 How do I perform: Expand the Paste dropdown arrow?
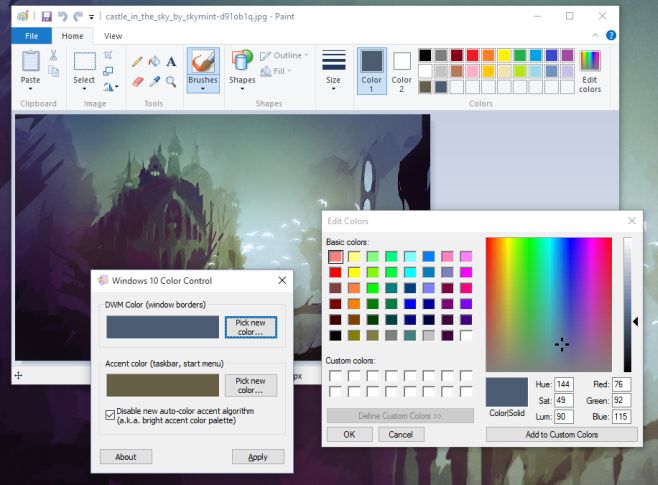coord(31,89)
